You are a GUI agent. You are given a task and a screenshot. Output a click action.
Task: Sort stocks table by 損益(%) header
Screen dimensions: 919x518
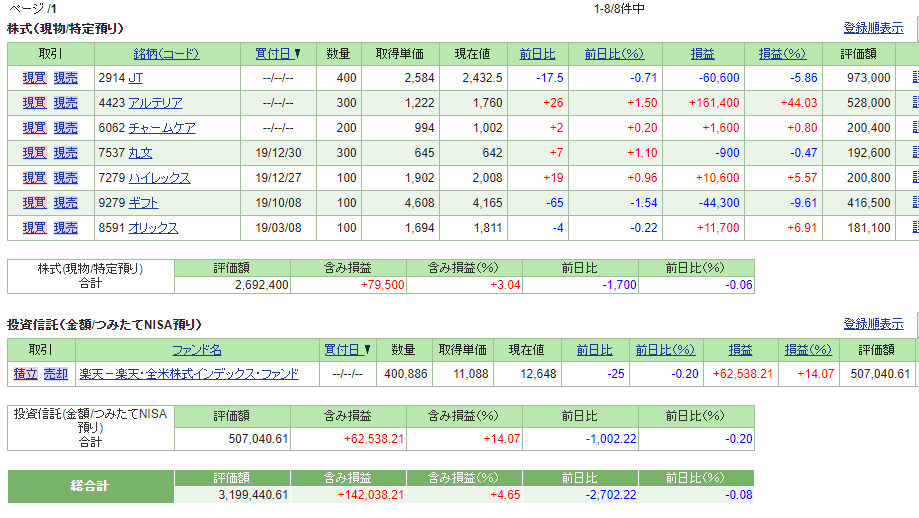click(x=782, y=54)
